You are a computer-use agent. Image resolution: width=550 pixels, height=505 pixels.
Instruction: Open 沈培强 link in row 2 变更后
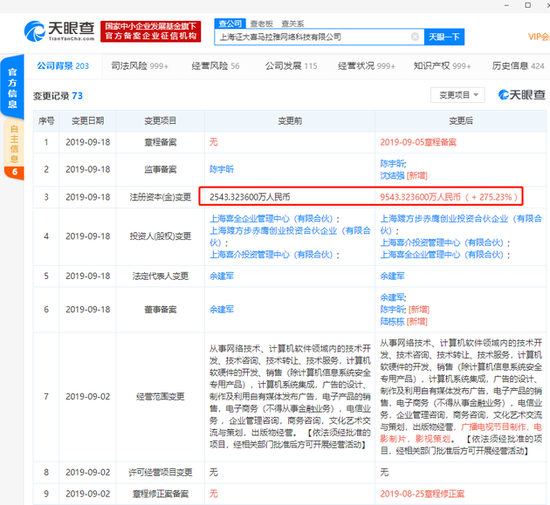392,175
